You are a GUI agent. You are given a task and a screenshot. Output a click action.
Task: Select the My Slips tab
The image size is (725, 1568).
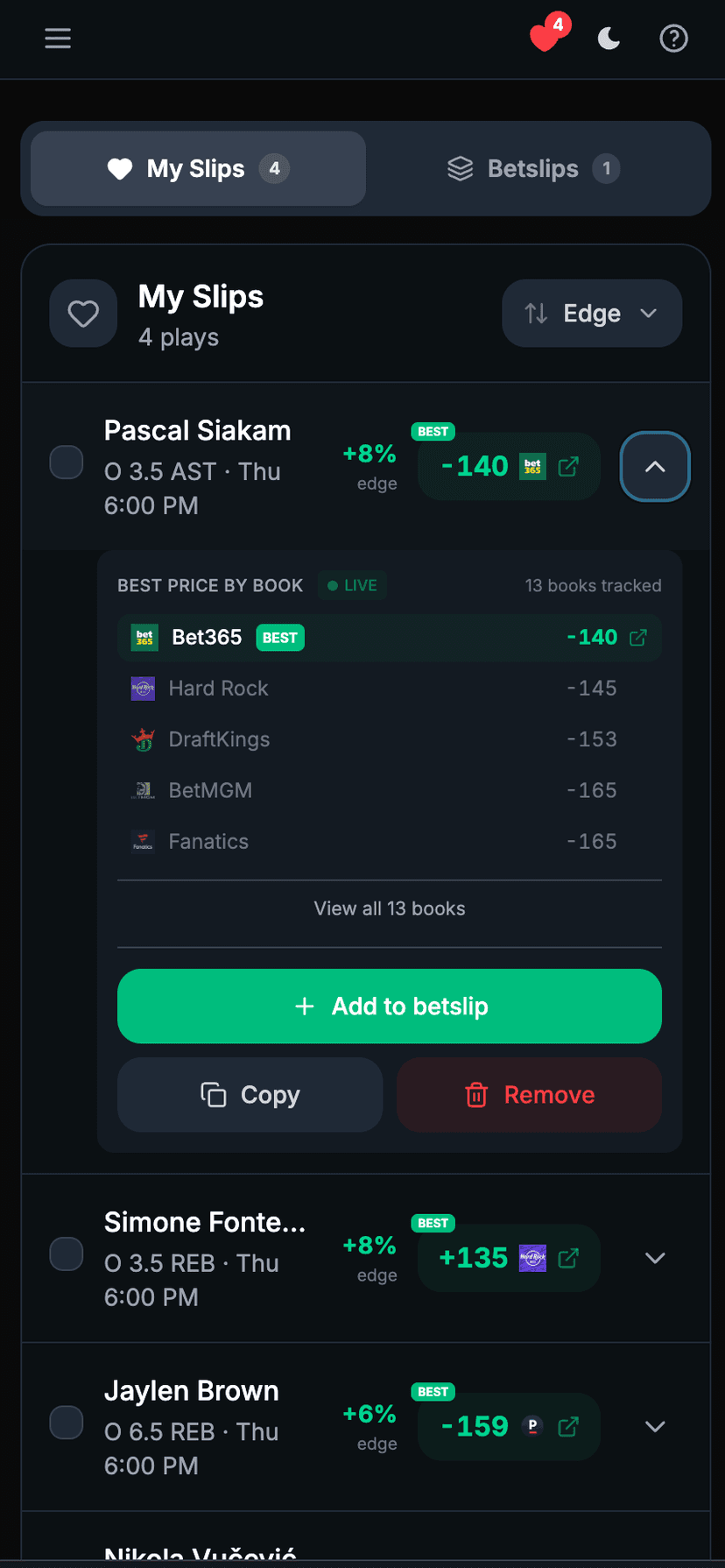(197, 168)
